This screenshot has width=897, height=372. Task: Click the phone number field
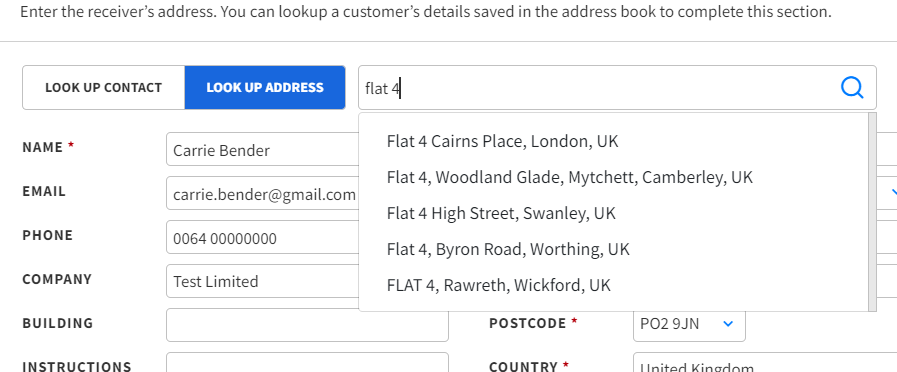coord(263,238)
